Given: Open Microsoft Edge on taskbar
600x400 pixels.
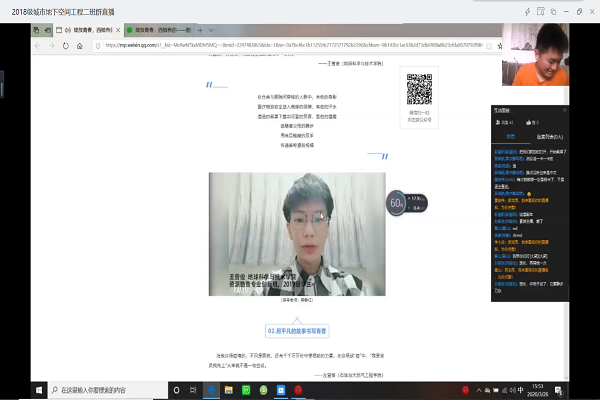Looking at the screenshot, I should 211,390.
